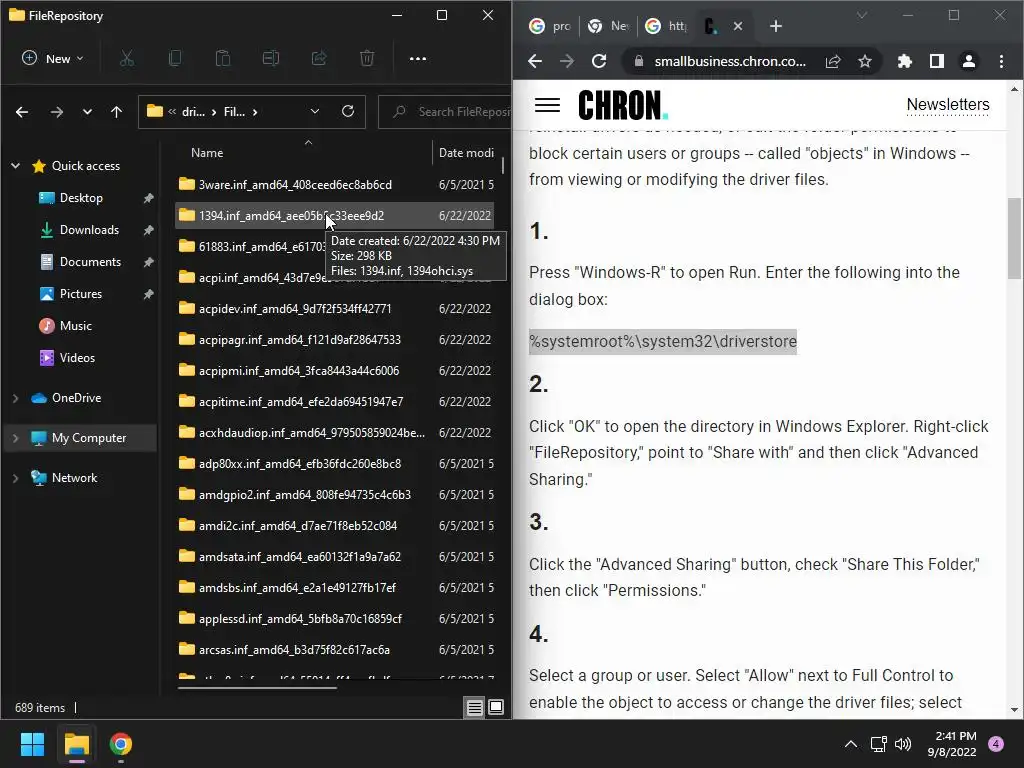The width and height of the screenshot is (1024, 768).
Task: Switch to details view layout in File Explorer status bar
Action: coord(475,707)
